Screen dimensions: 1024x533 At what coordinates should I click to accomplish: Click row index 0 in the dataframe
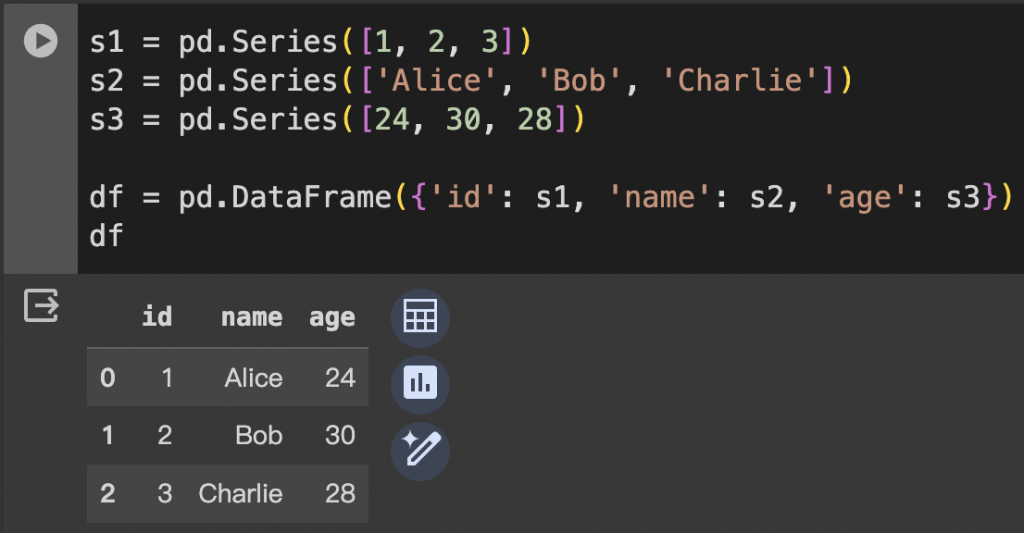(107, 377)
